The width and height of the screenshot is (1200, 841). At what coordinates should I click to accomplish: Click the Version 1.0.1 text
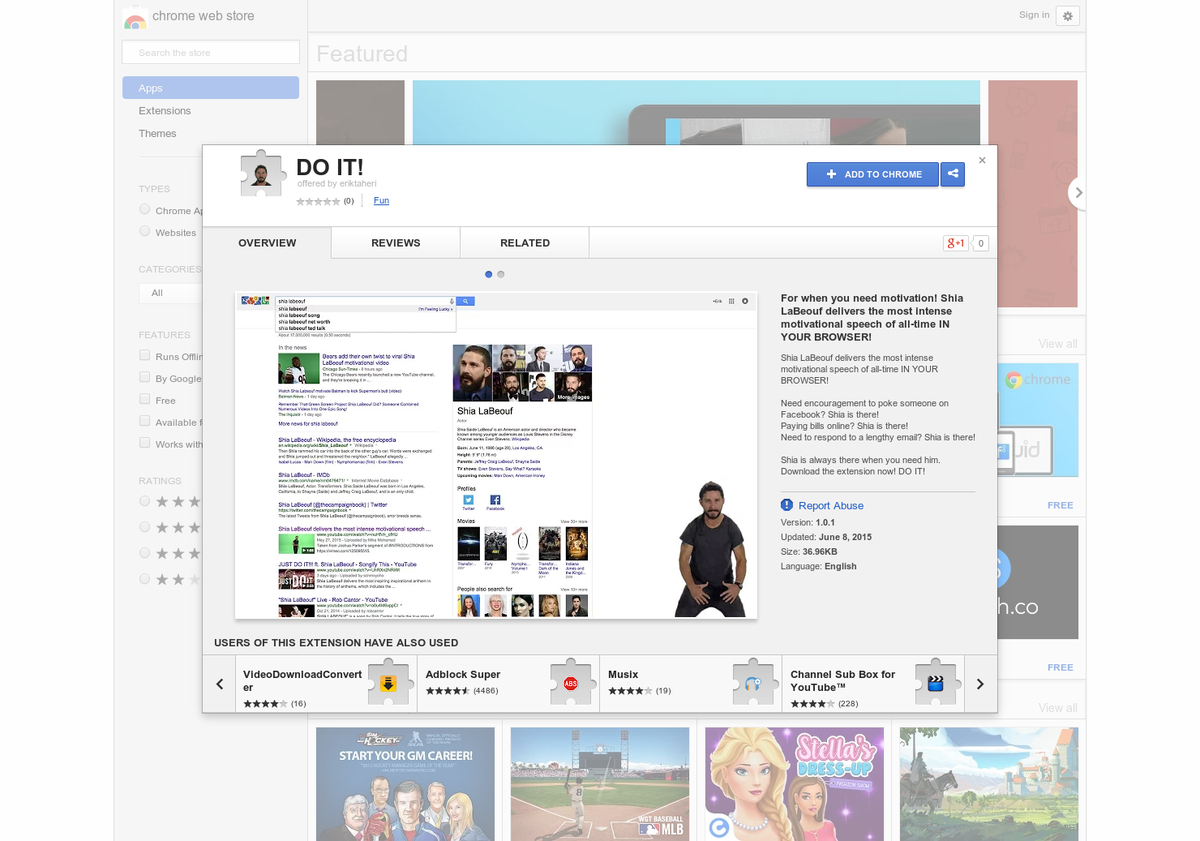(808, 522)
